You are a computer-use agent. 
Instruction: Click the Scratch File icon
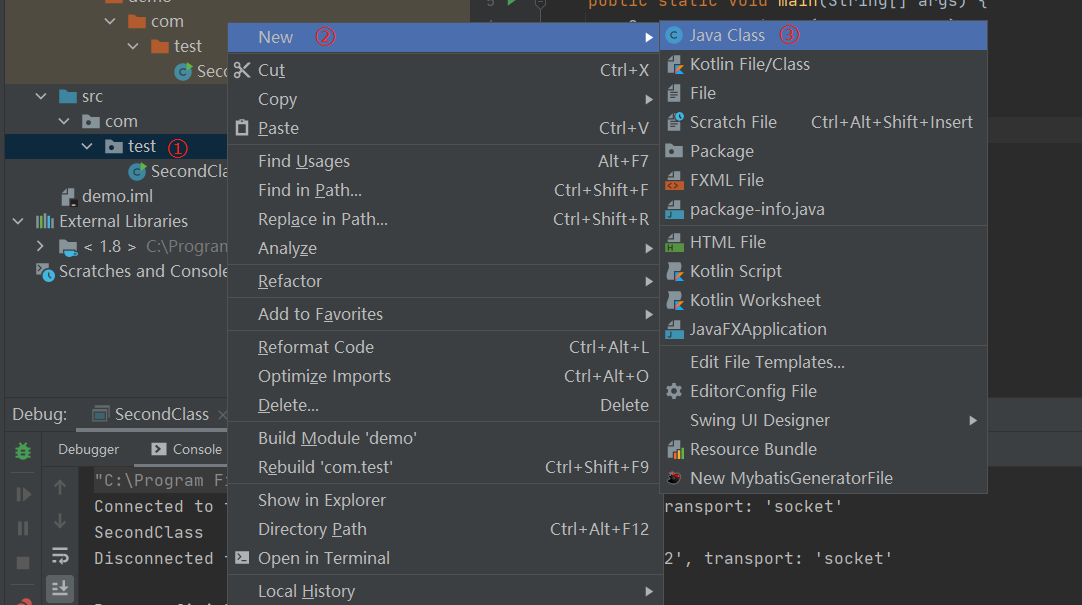coord(674,122)
